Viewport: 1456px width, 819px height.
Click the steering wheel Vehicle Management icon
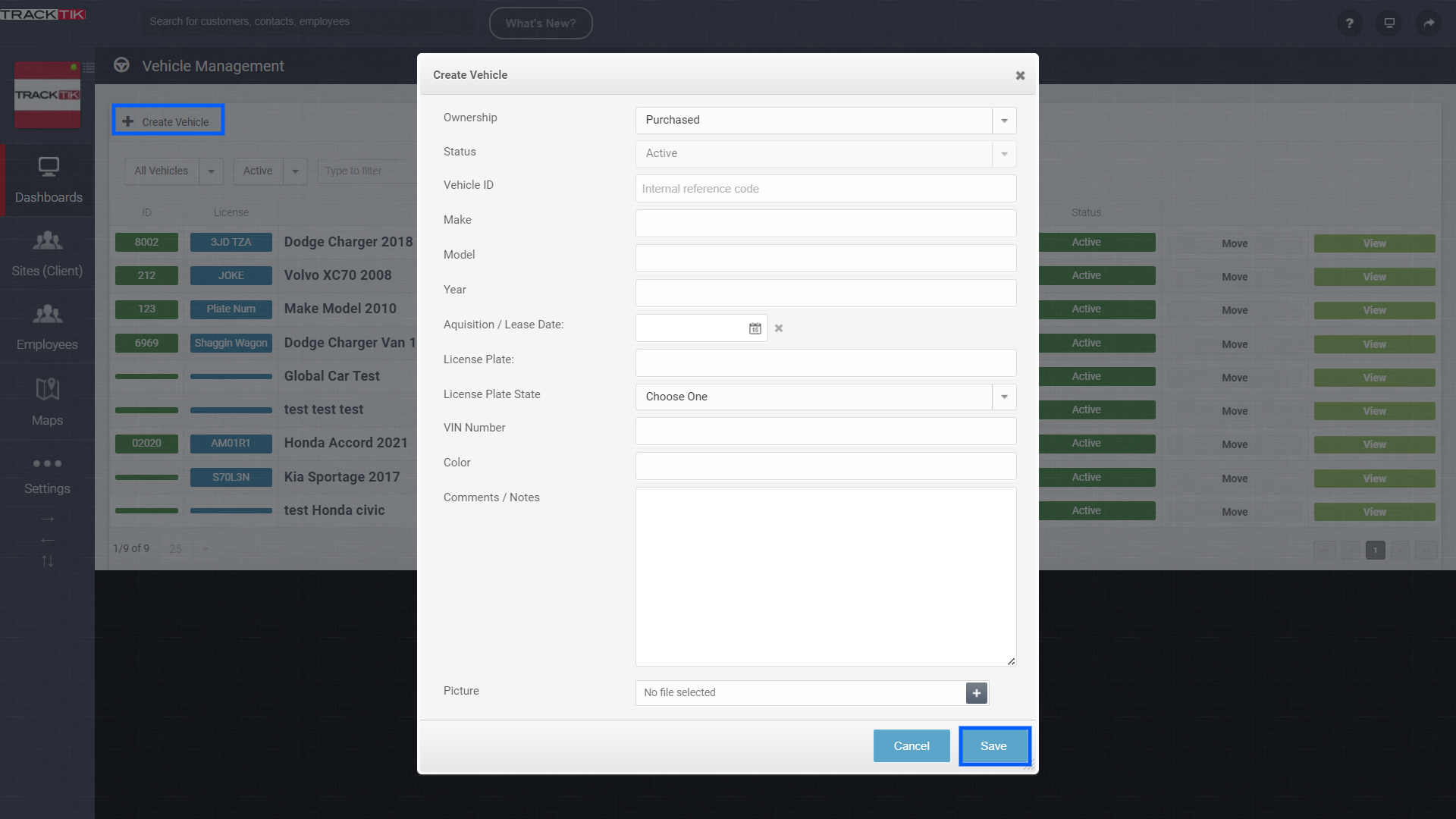(x=121, y=65)
